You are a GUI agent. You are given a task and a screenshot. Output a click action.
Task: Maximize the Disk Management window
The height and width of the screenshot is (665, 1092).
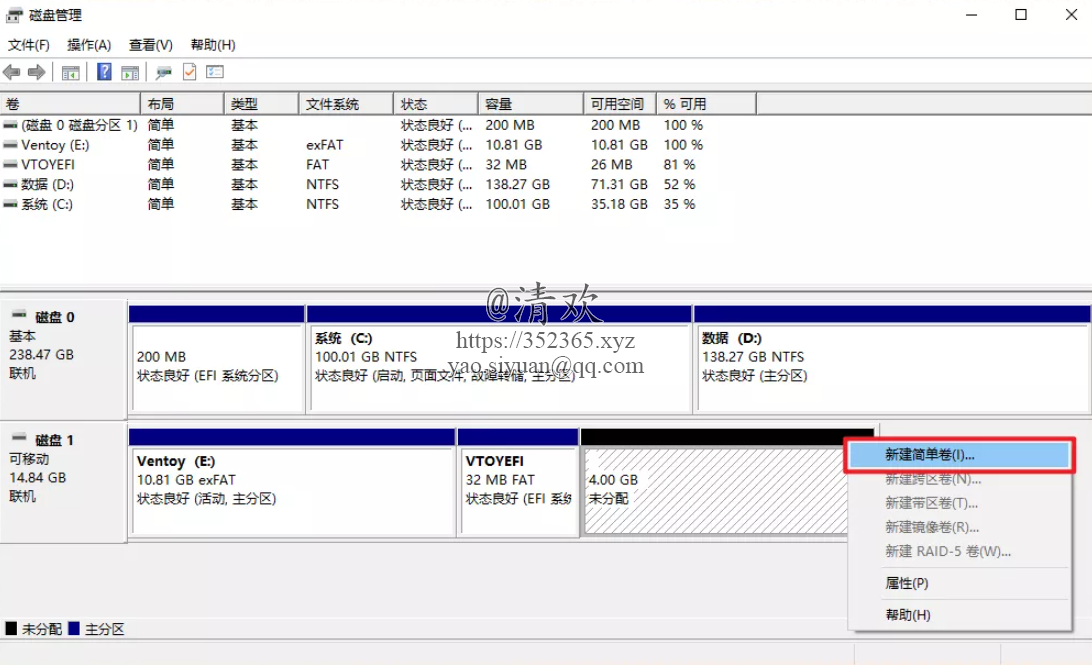[1021, 15]
